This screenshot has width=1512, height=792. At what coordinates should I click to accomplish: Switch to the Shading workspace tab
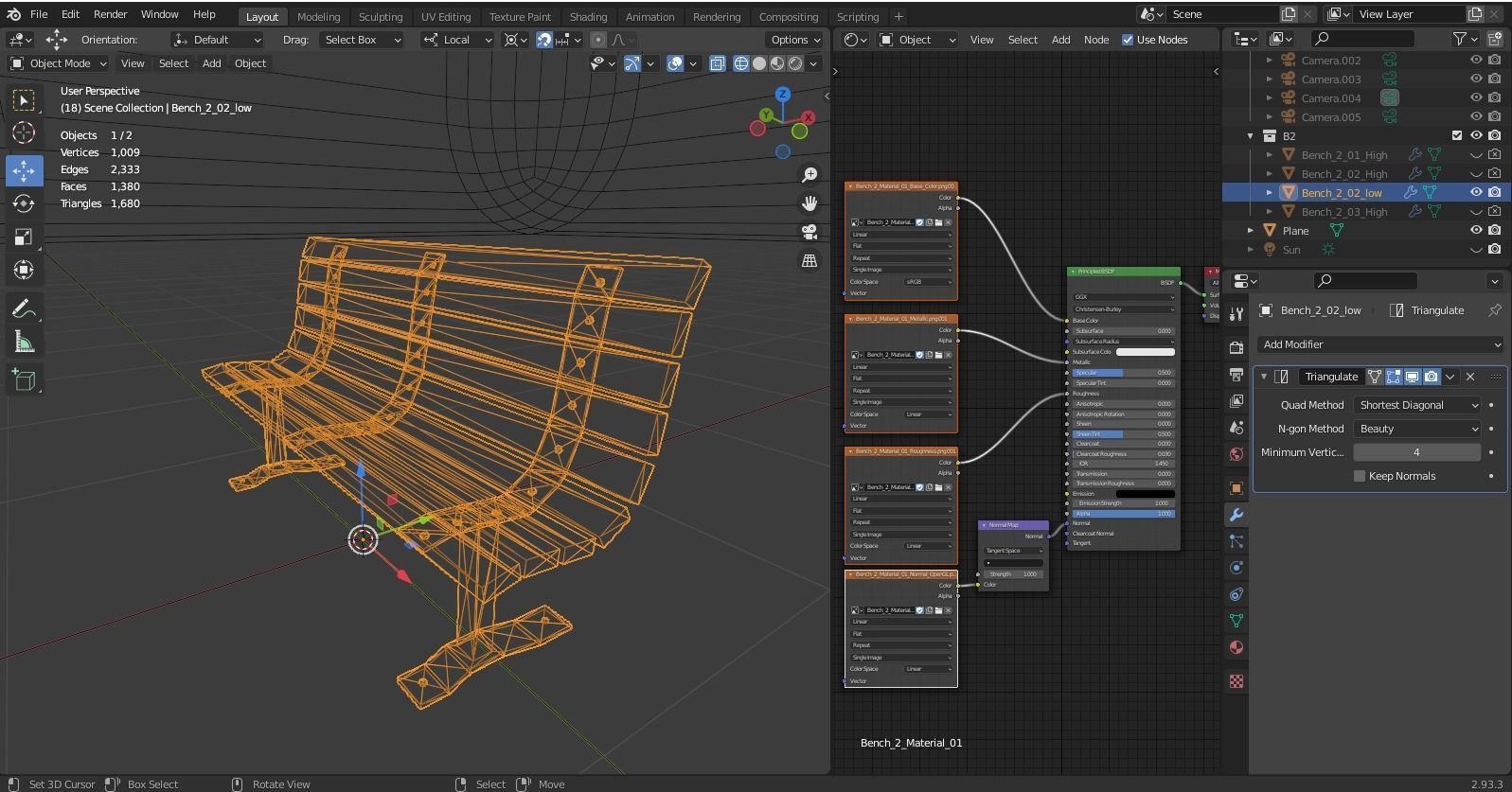click(588, 16)
